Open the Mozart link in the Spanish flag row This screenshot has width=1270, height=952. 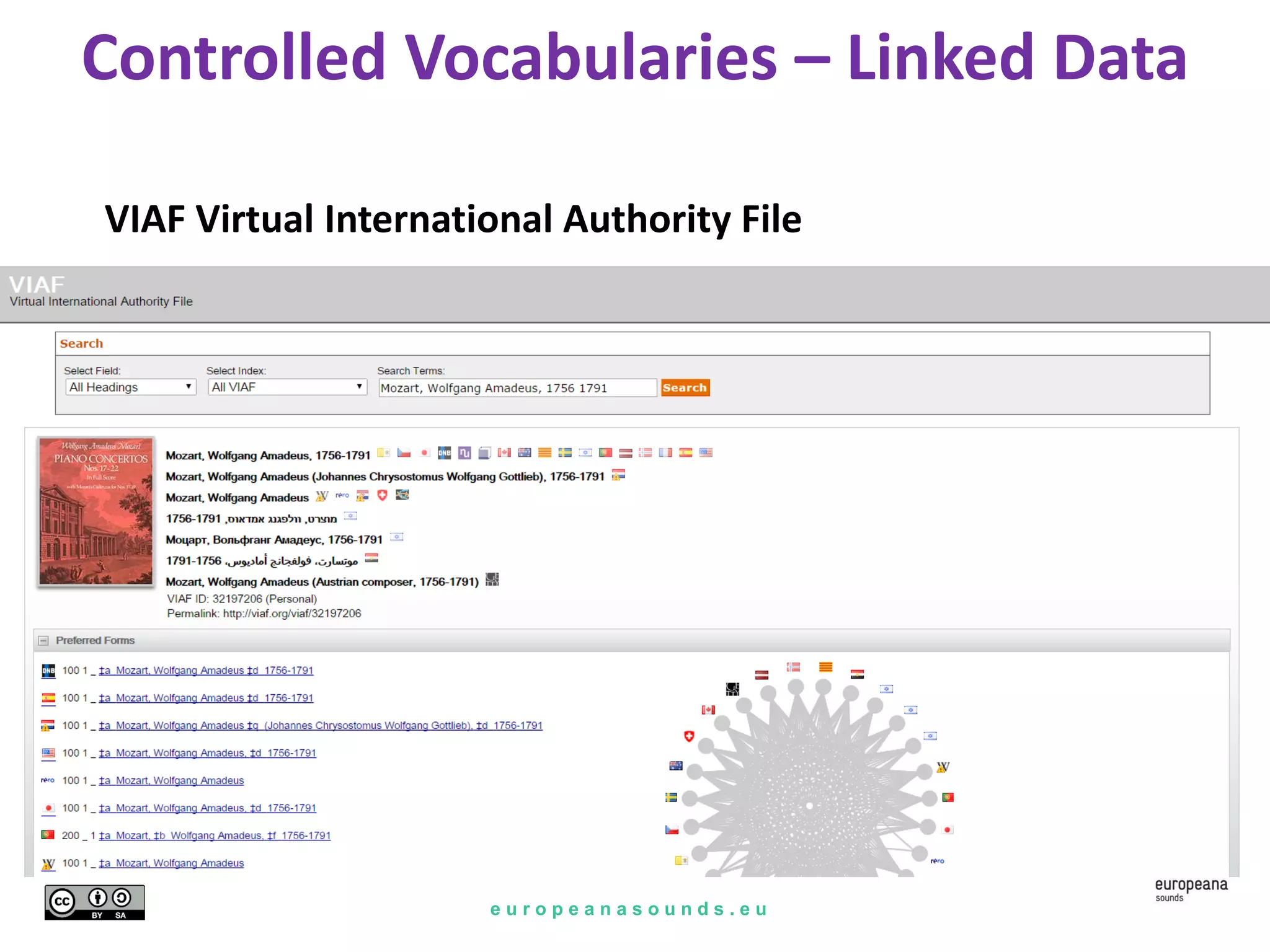click(206, 699)
